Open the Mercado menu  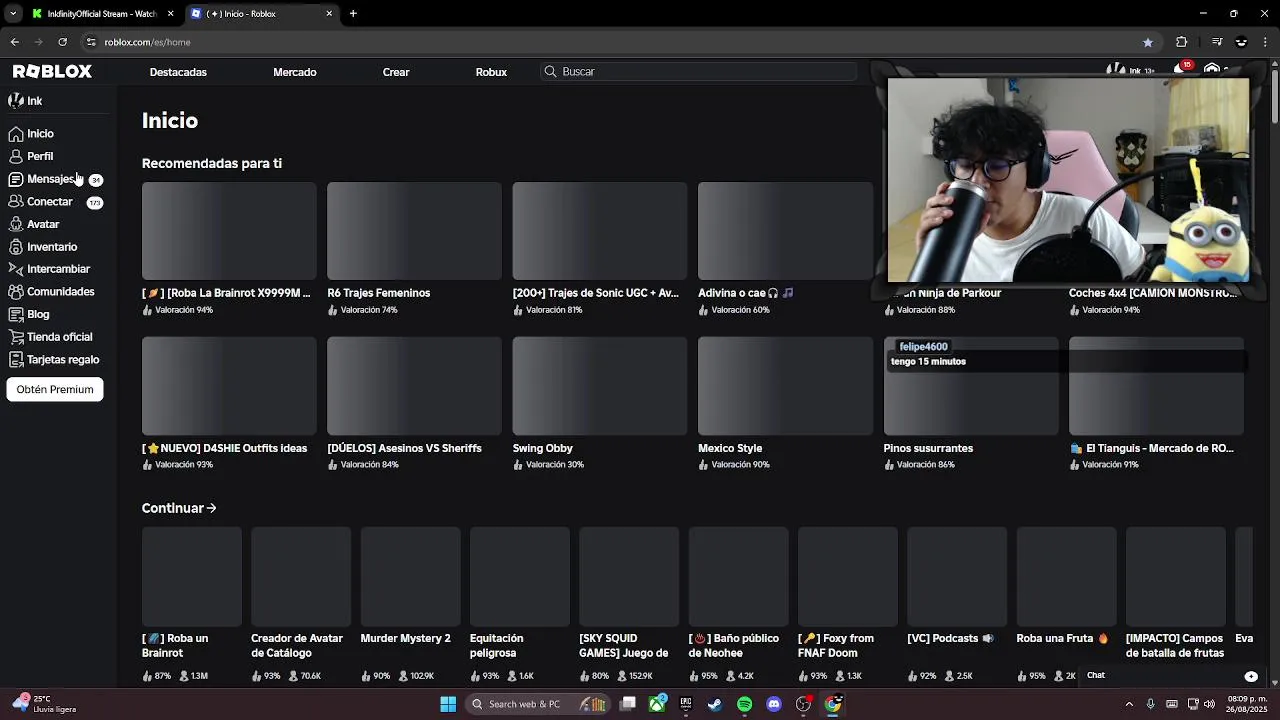295,72
